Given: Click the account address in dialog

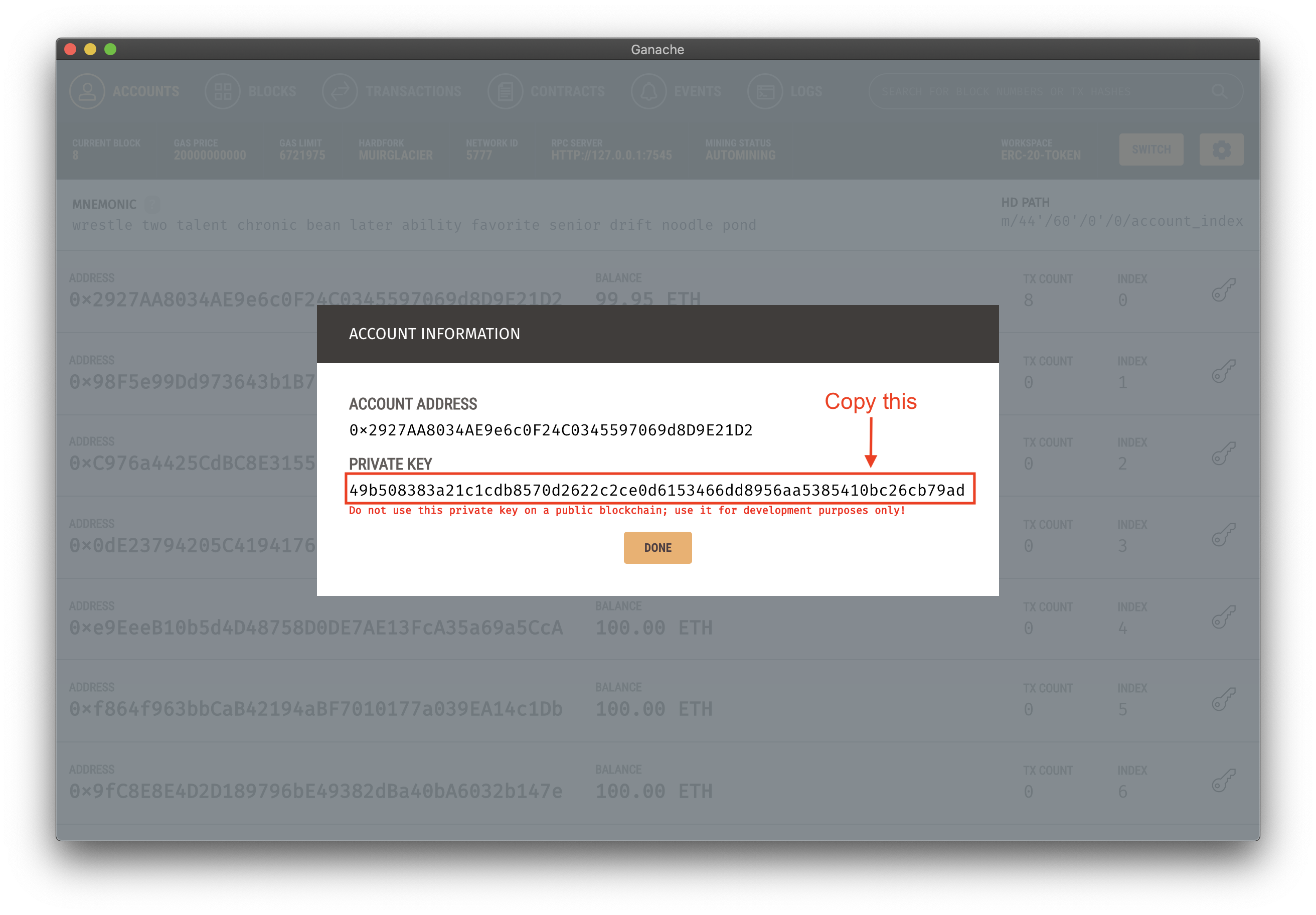Looking at the screenshot, I should point(550,430).
